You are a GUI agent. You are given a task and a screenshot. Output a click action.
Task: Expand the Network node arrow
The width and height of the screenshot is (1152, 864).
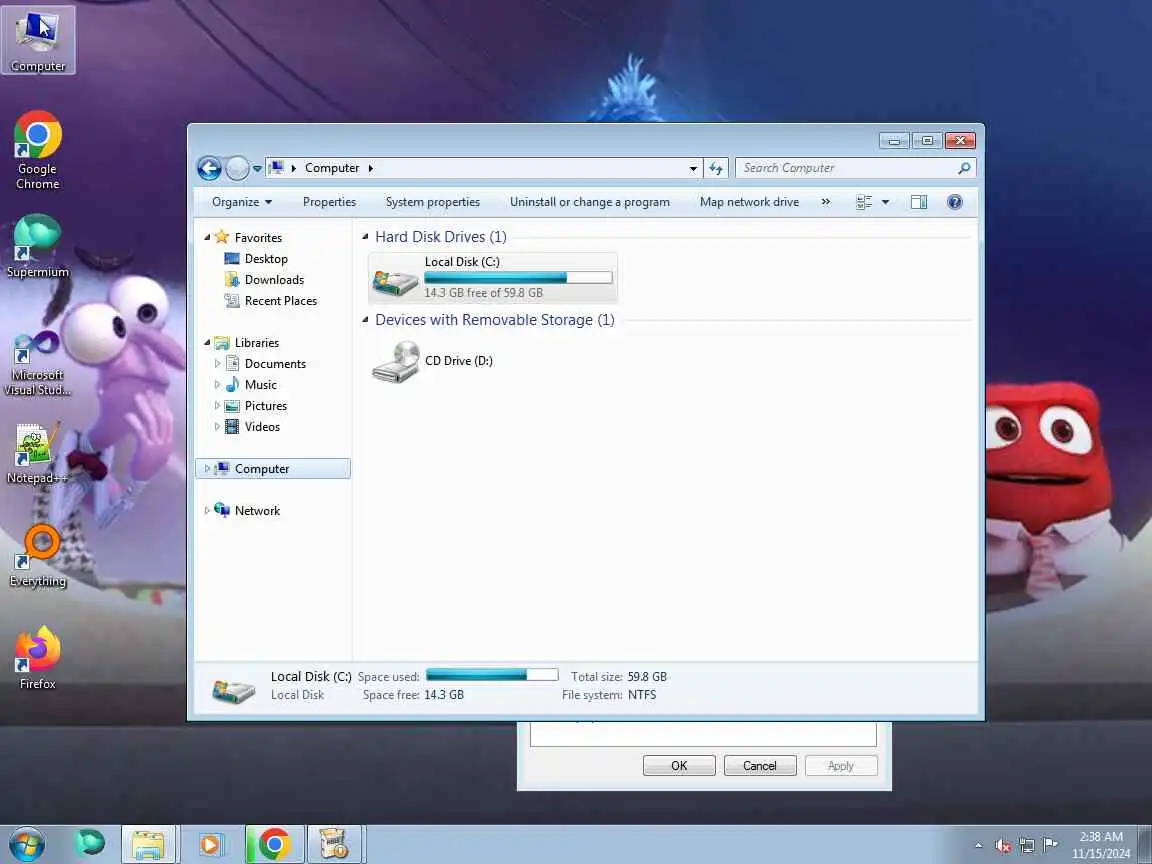click(x=207, y=511)
